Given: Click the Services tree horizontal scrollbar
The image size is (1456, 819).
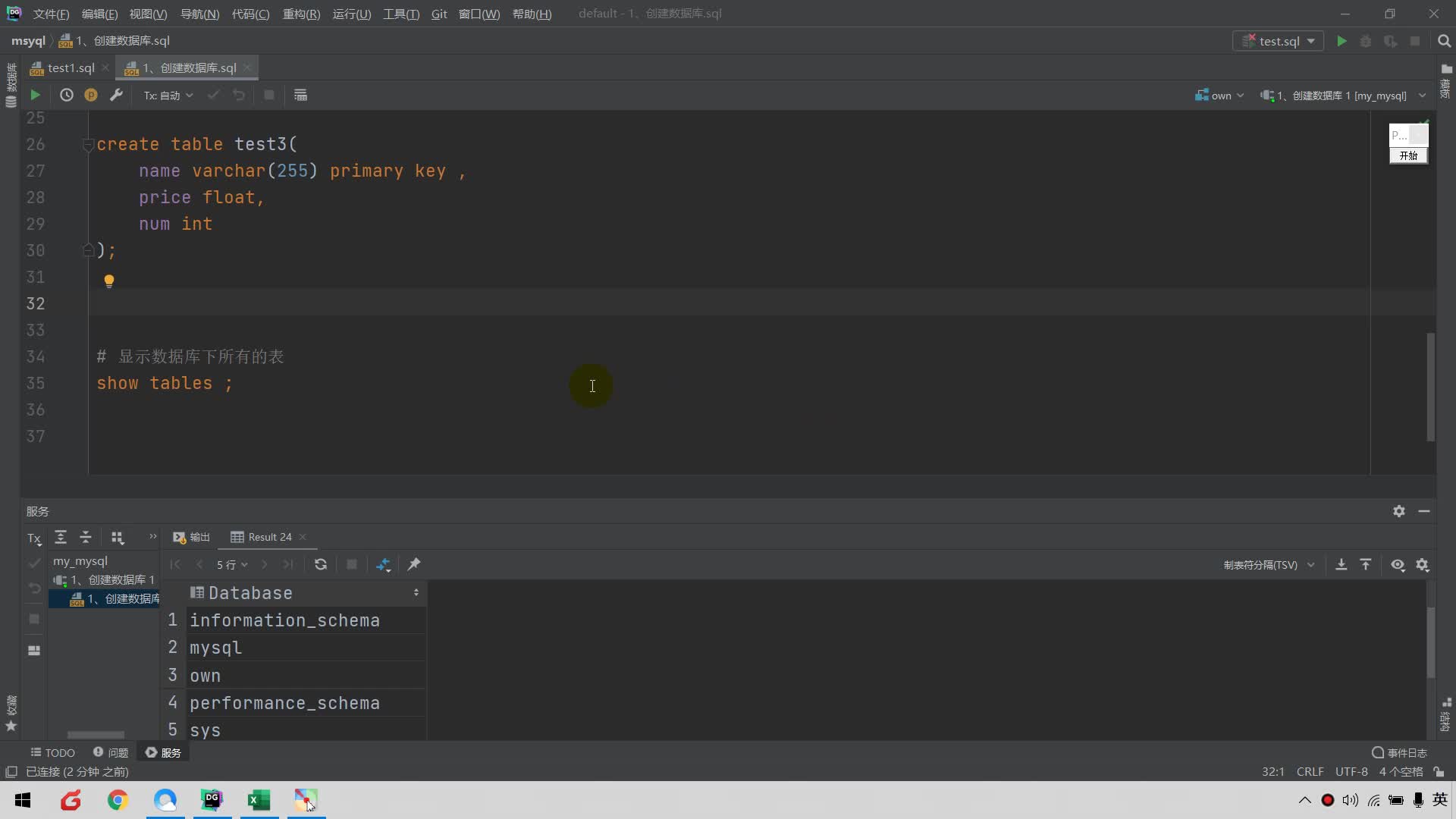Looking at the screenshot, I should [96, 734].
